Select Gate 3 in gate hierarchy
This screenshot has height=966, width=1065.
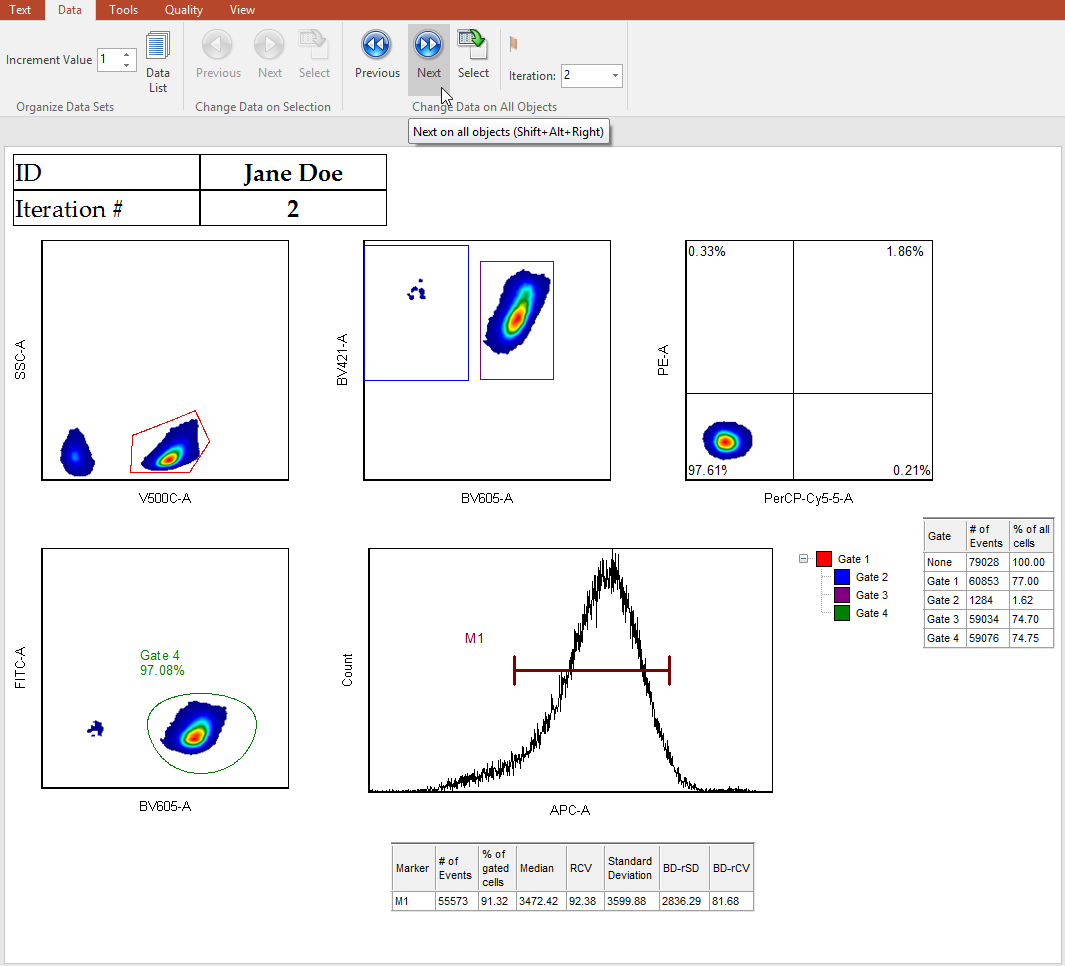(871, 595)
